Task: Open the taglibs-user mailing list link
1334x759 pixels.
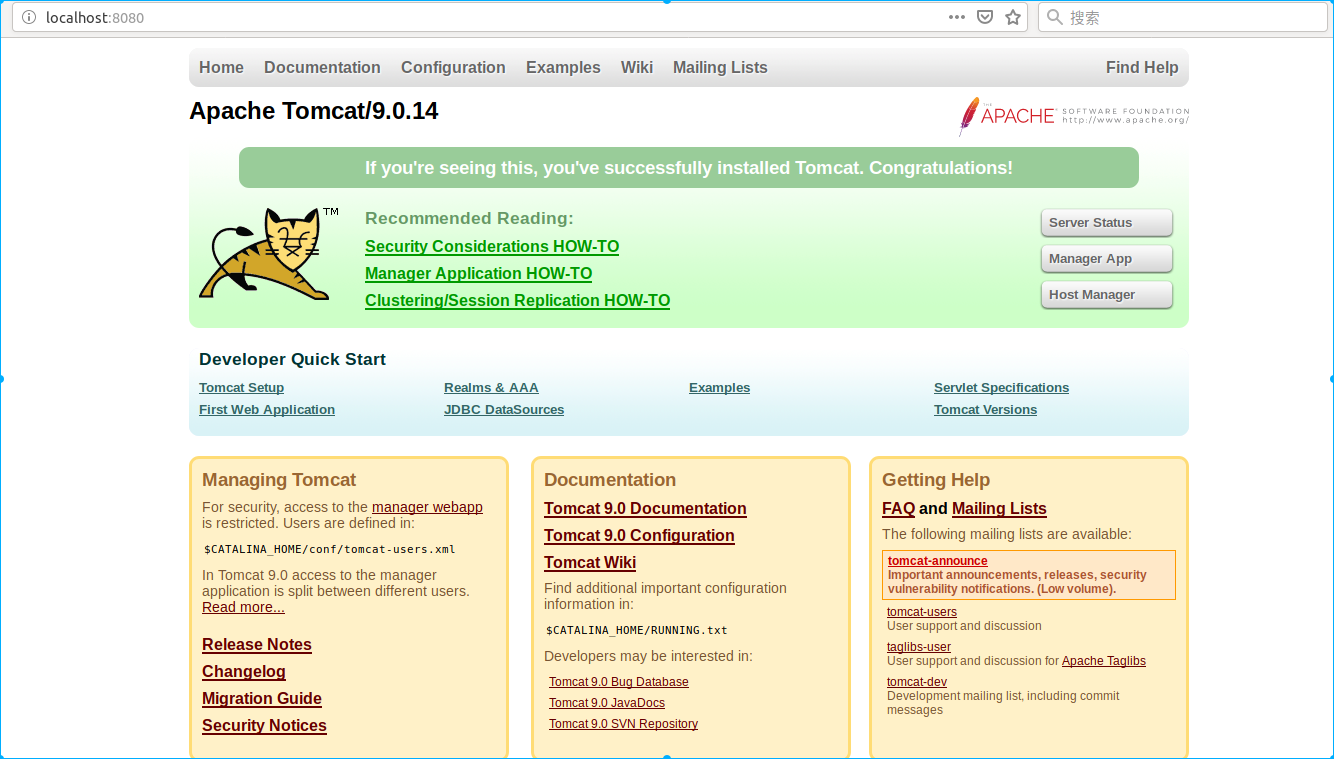Action: click(x=919, y=647)
